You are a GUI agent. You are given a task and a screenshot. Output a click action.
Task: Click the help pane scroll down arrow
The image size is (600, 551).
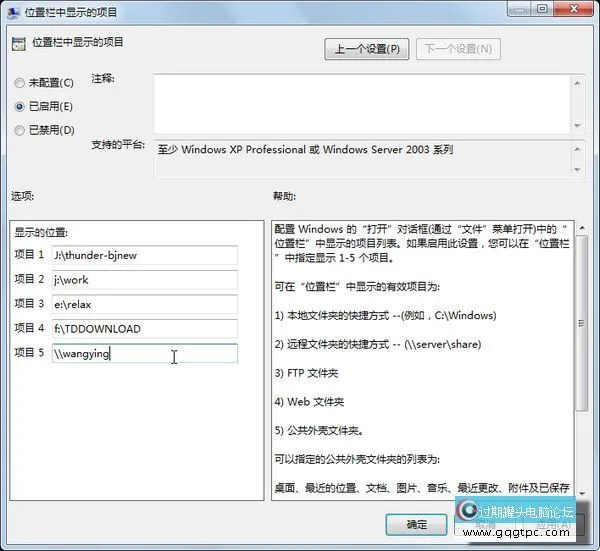tap(582, 494)
